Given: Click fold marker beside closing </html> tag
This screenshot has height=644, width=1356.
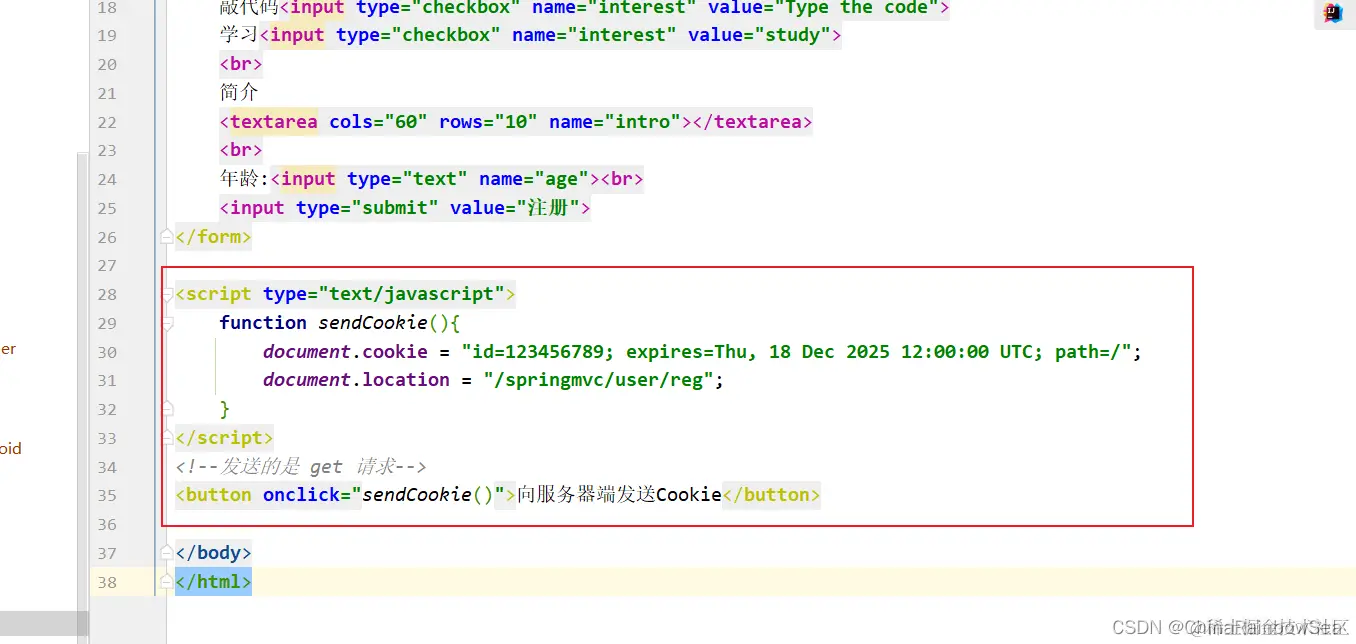Looking at the screenshot, I should pyautogui.click(x=167, y=582).
